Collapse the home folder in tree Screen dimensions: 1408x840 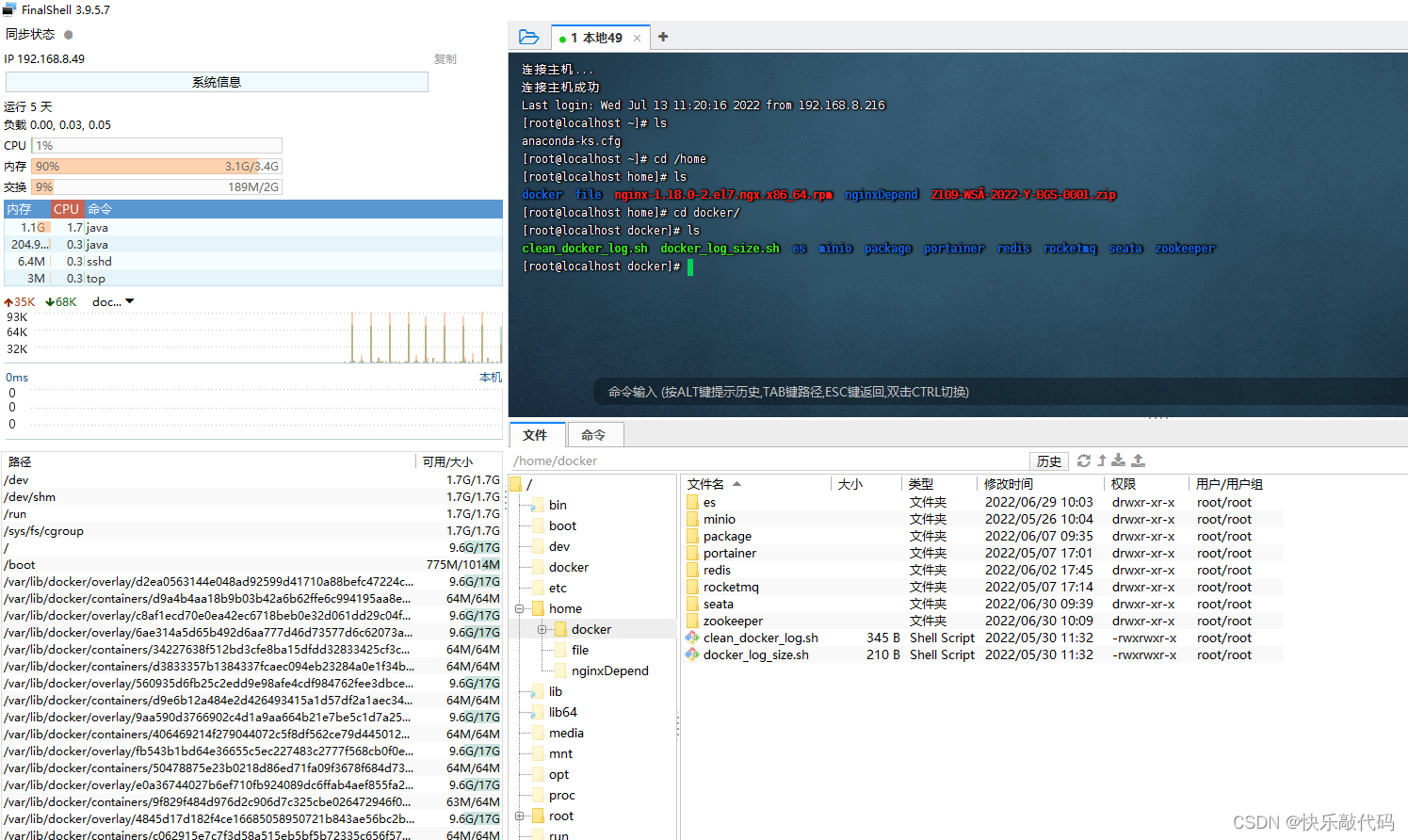(x=519, y=608)
